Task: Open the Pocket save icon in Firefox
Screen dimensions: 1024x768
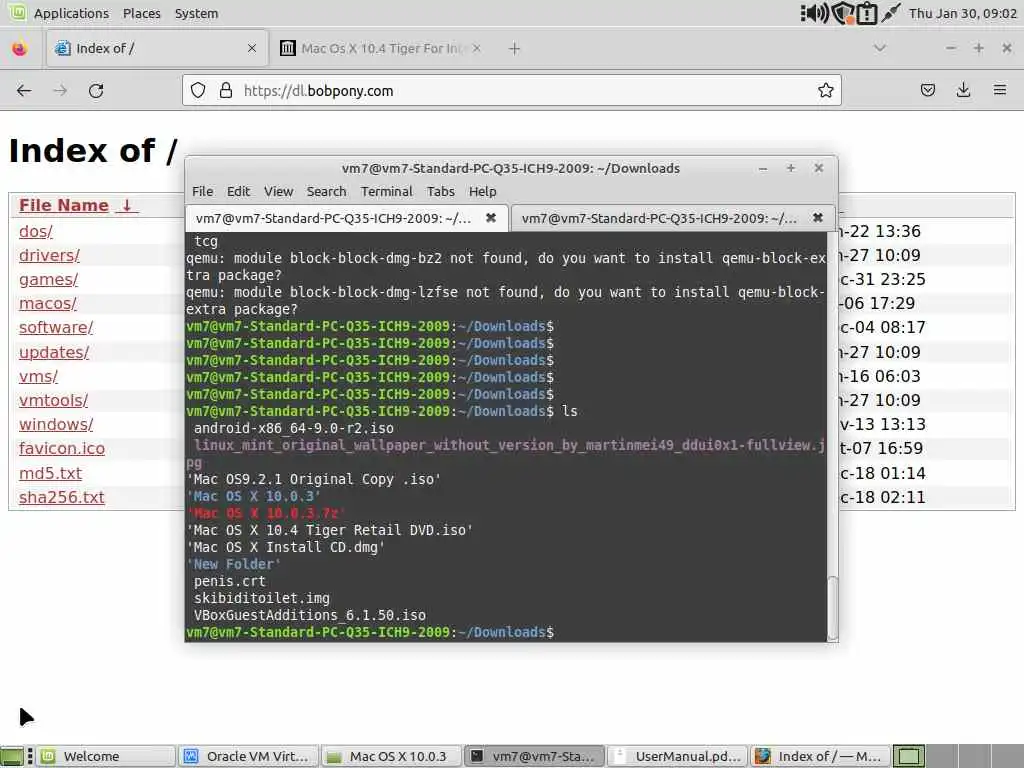Action: 927,90
